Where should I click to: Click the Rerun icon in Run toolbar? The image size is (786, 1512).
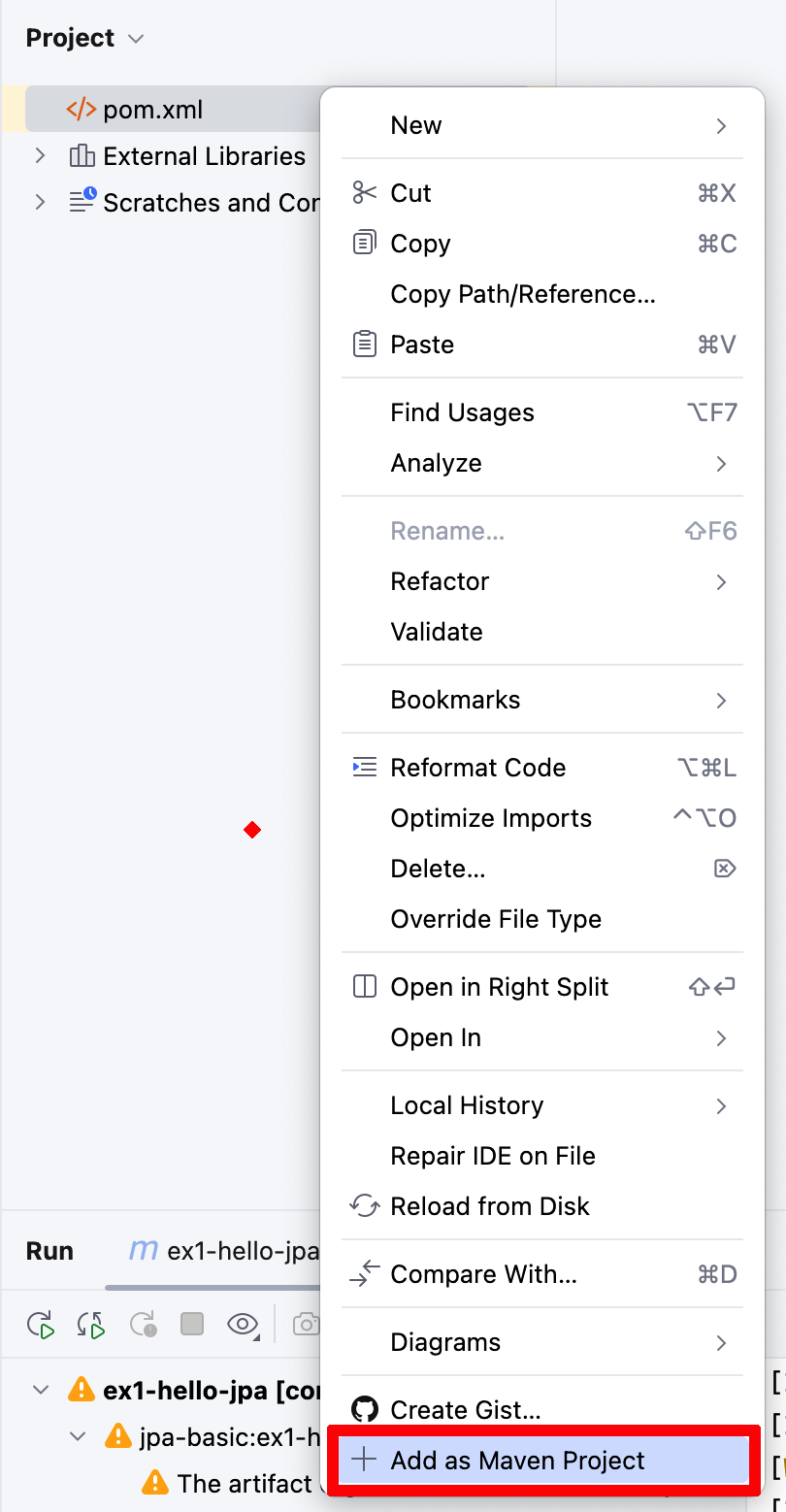point(41,1324)
